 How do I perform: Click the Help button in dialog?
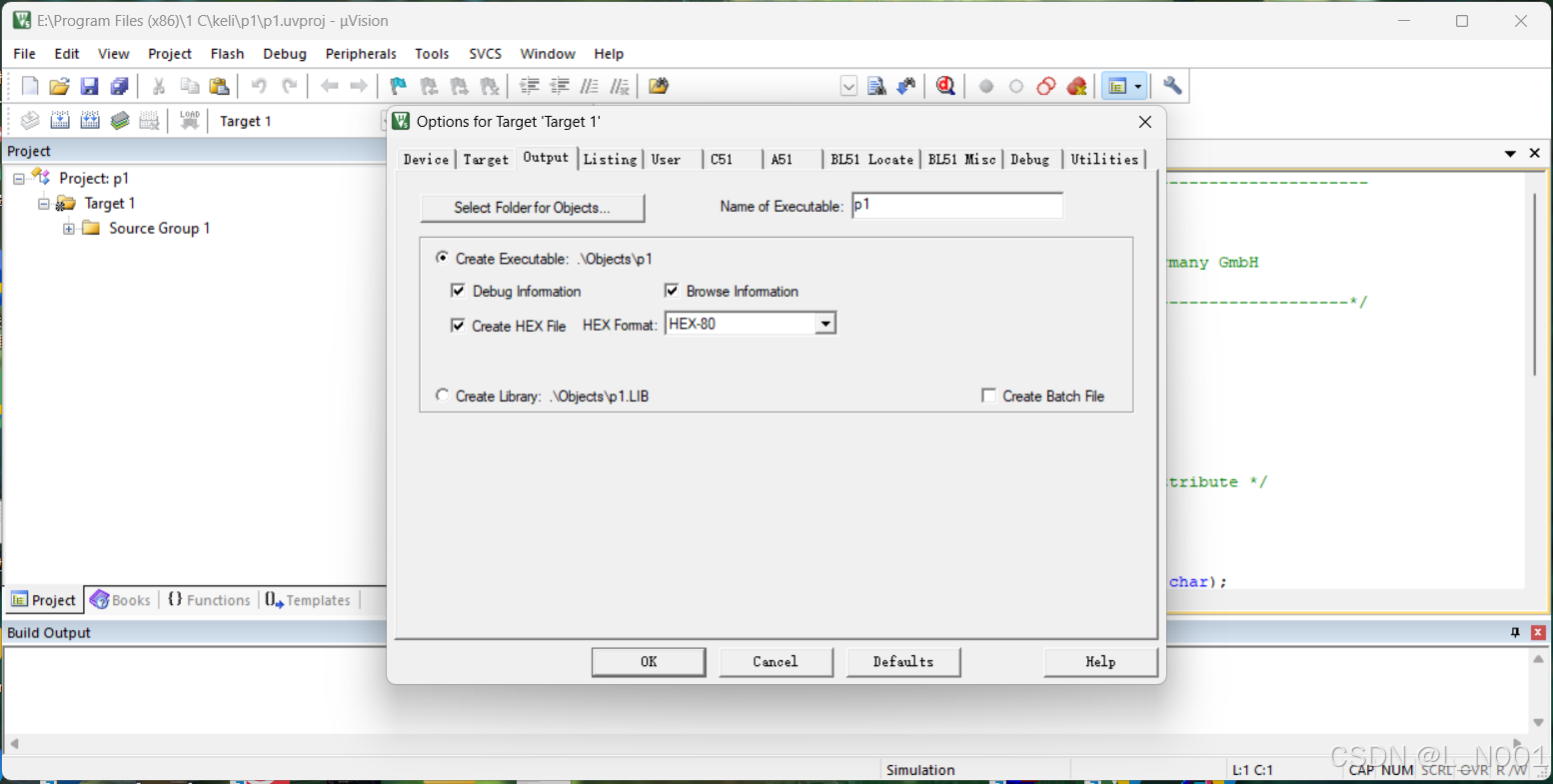tap(1100, 662)
